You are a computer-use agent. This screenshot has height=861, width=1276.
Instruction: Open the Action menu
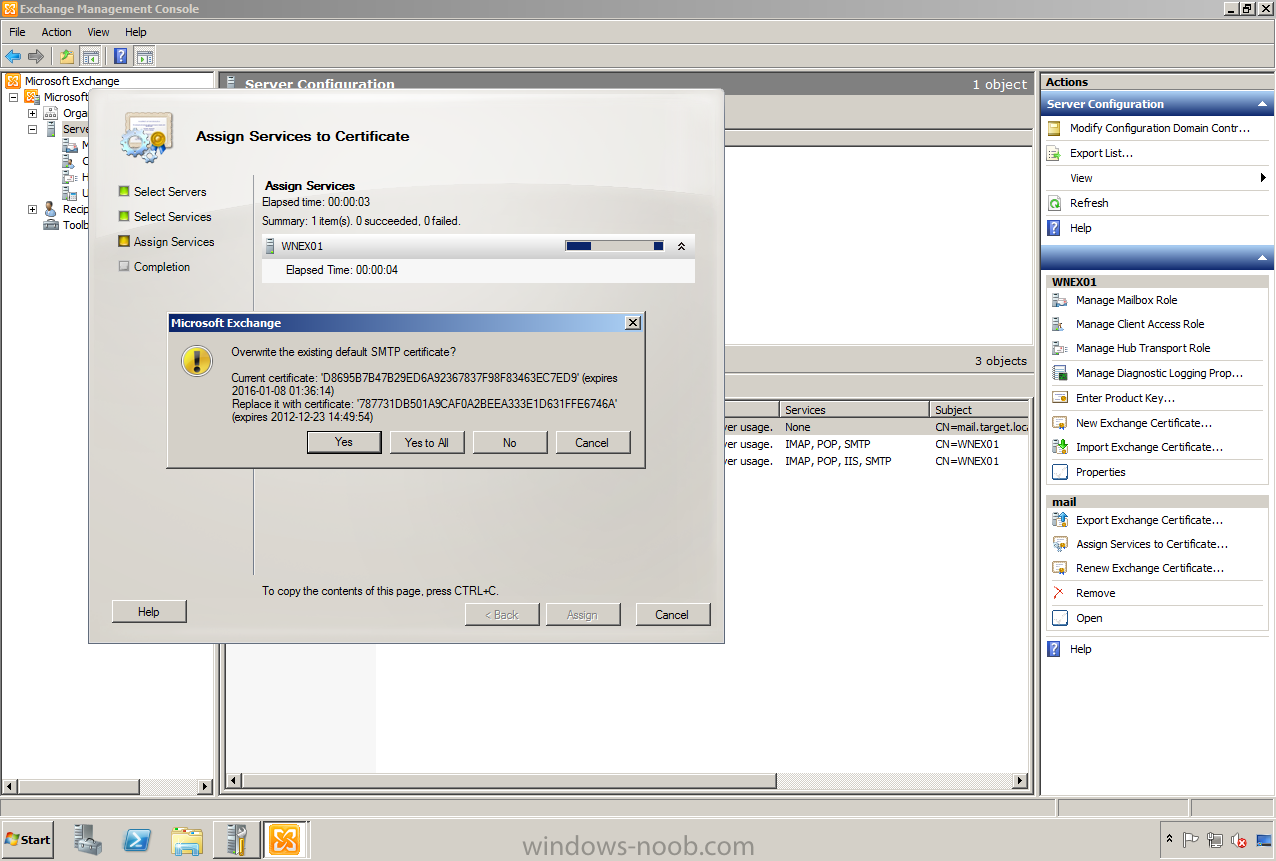pyautogui.click(x=56, y=32)
